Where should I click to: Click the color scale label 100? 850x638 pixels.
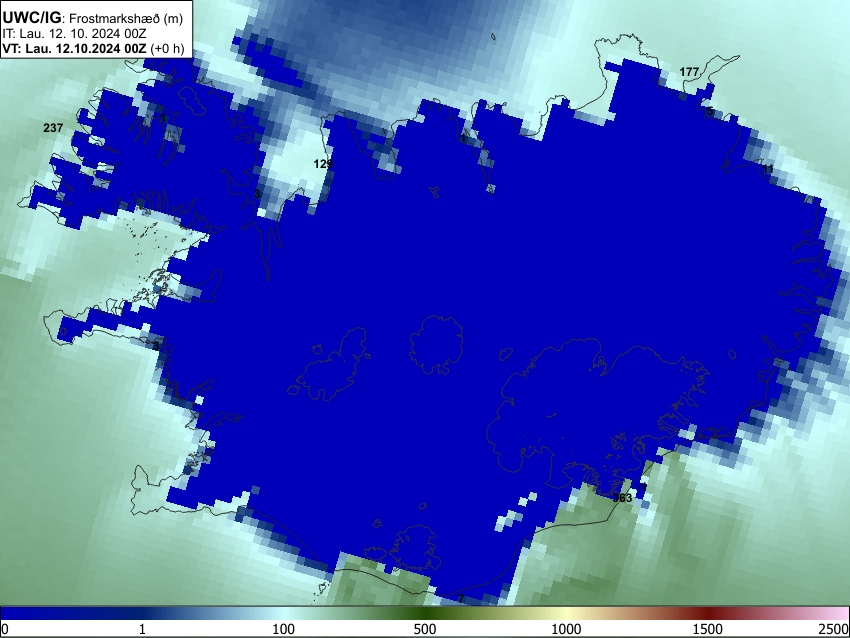284,629
